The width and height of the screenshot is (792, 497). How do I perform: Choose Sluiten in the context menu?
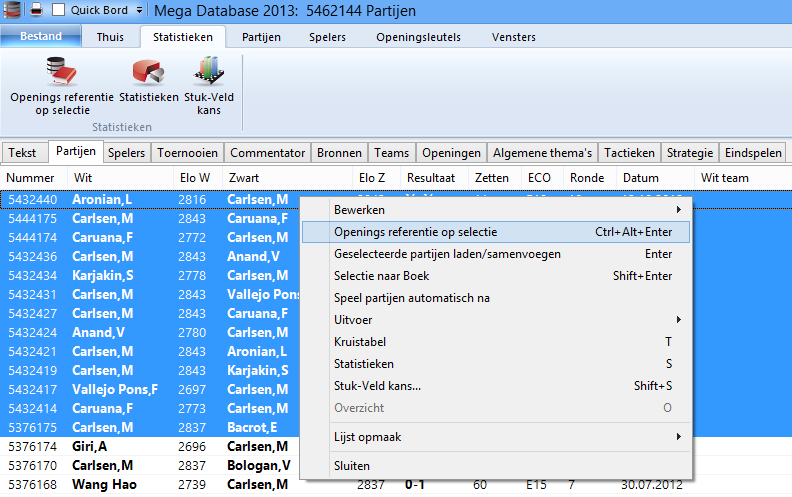pyautogui.click(x=496, y=466)
